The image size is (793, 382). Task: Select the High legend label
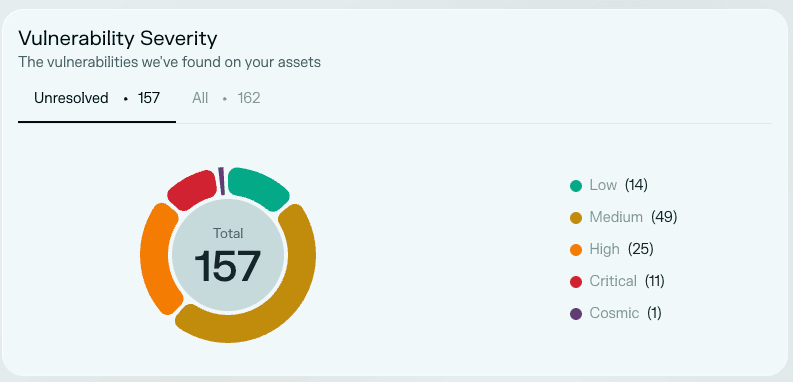pyautogui.click(x=604, y=249)
